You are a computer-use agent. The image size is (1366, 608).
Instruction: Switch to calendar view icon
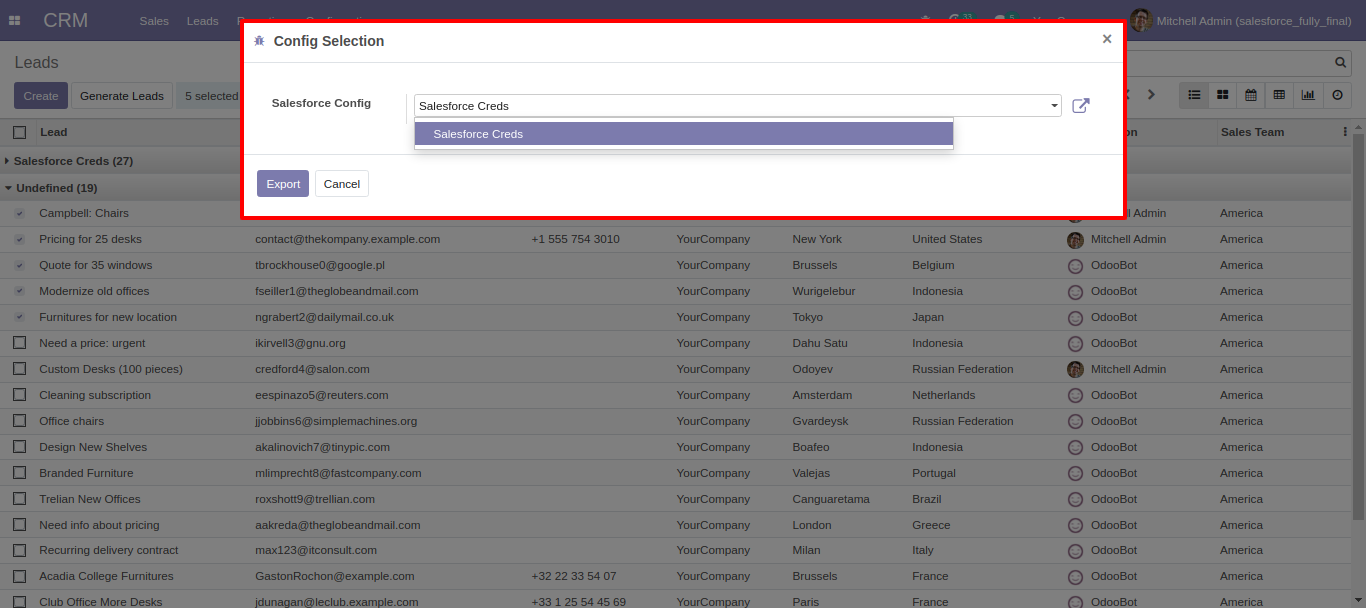[1250, 95]
